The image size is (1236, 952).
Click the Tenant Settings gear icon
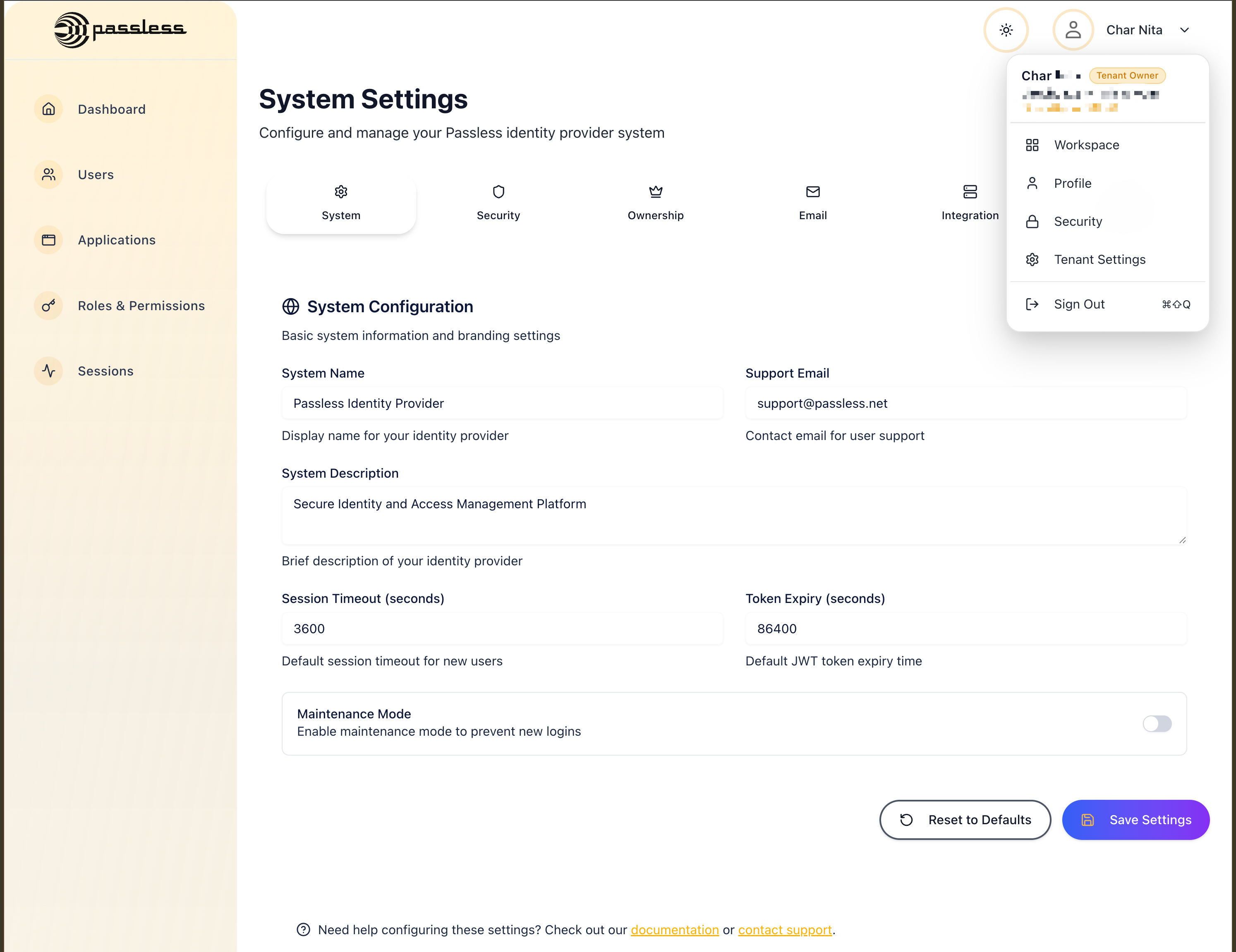click(x=1032, y=260)
